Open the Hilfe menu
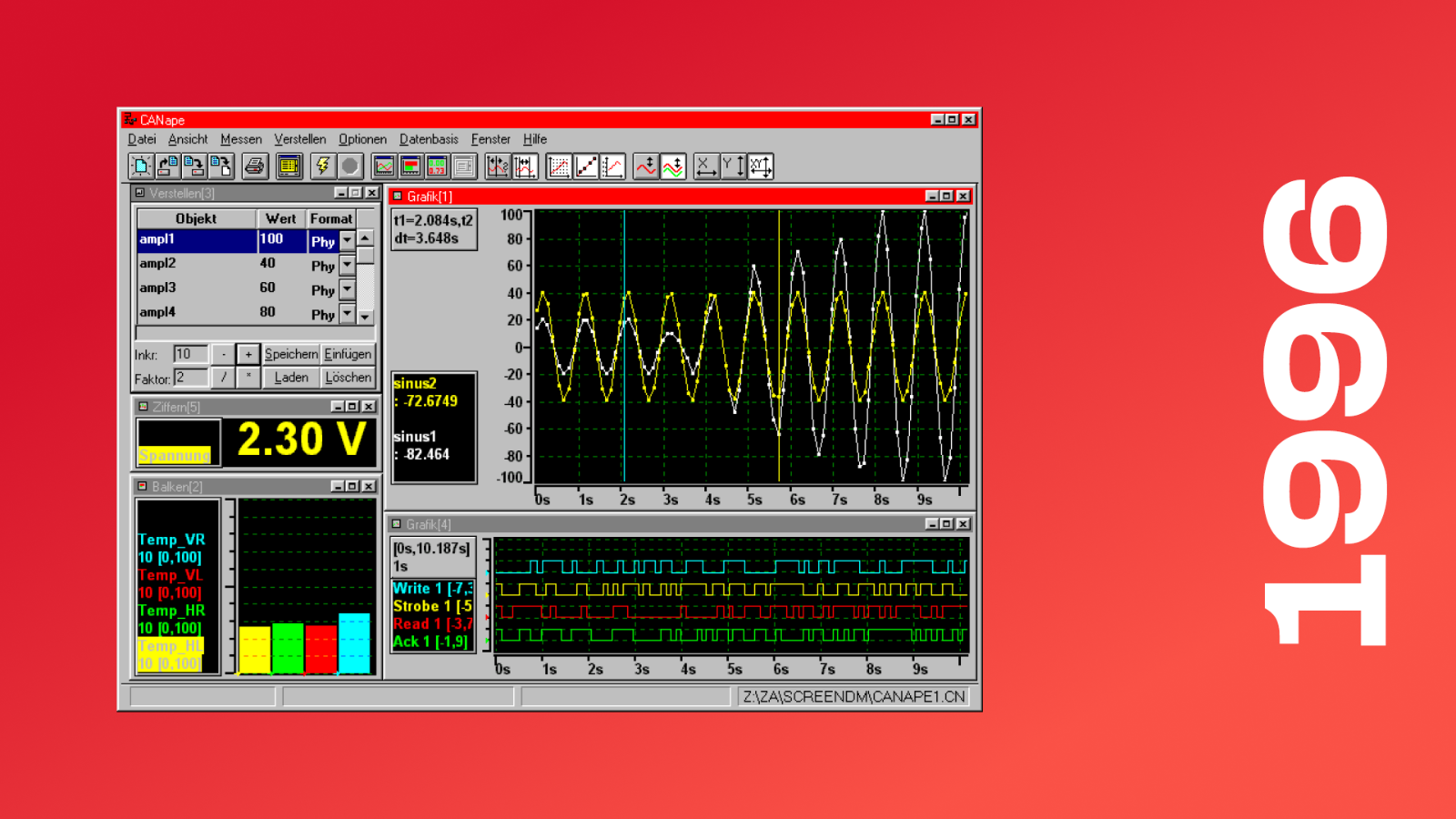Image resolution: width=1456 pixels, height=819 pixels. pos(535,139)
